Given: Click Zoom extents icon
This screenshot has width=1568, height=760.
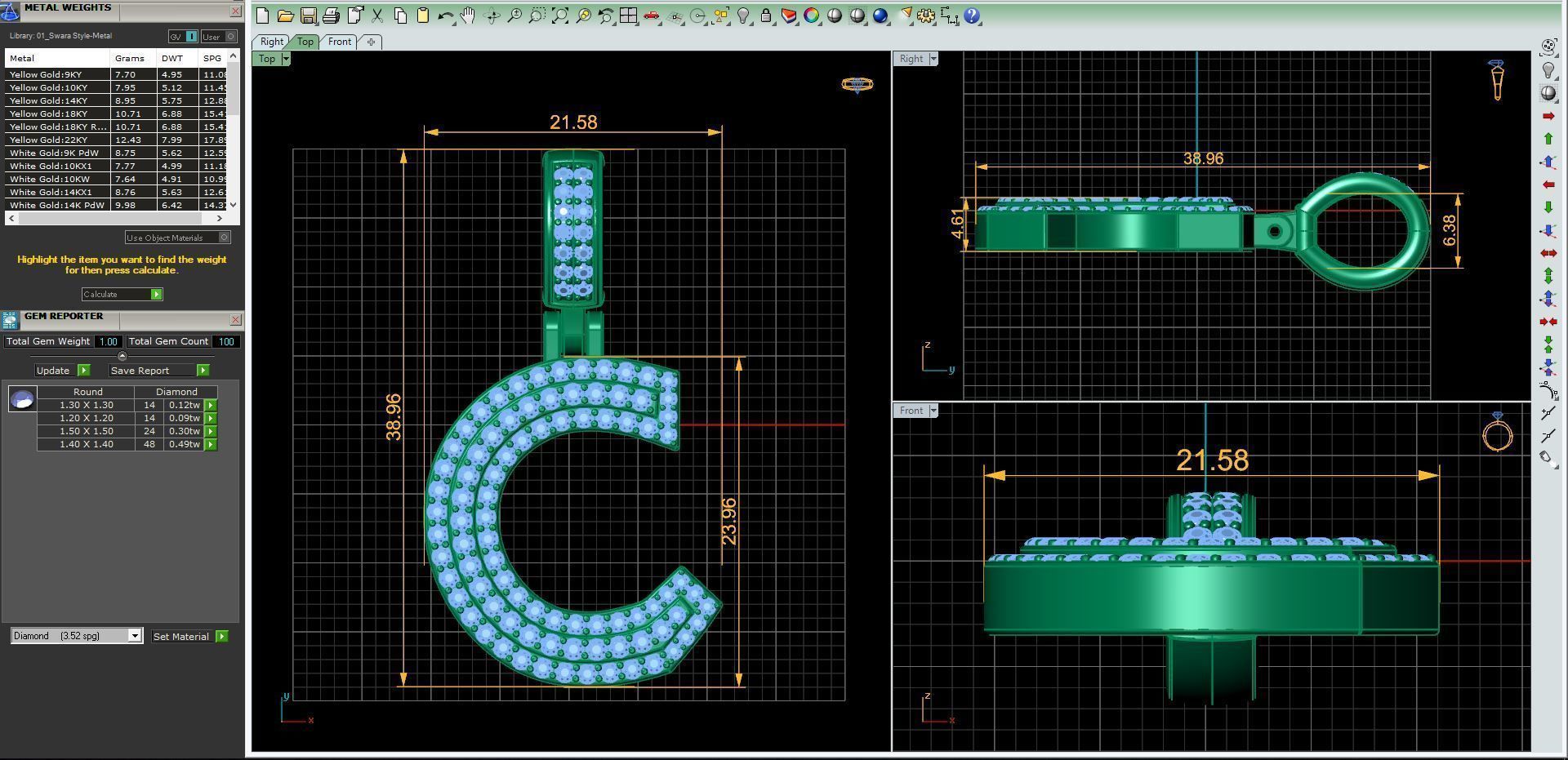Looking at the screenshot, I should [x=560, y=16].
